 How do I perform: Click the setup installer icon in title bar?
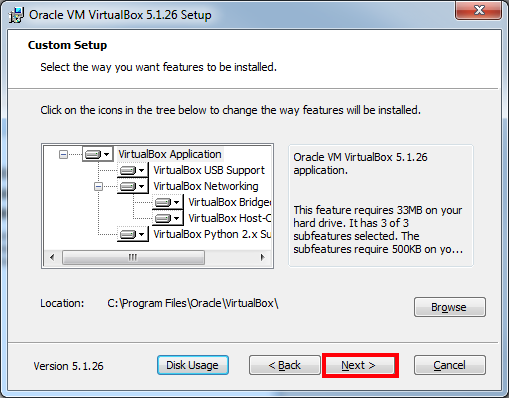[x=16, y=15]
